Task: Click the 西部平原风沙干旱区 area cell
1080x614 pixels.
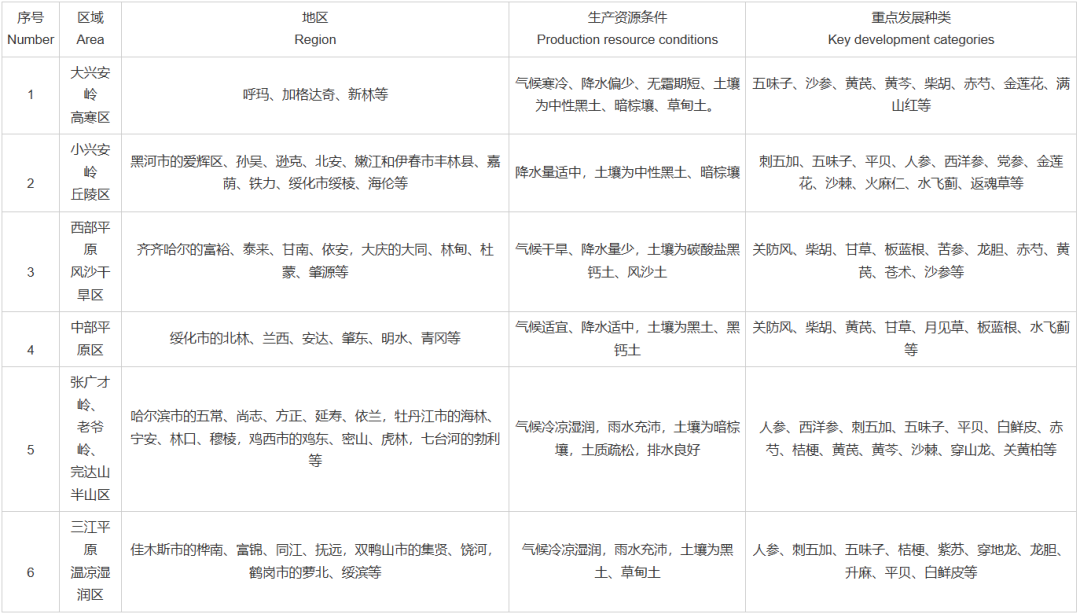Action: (x=90, y=261)
